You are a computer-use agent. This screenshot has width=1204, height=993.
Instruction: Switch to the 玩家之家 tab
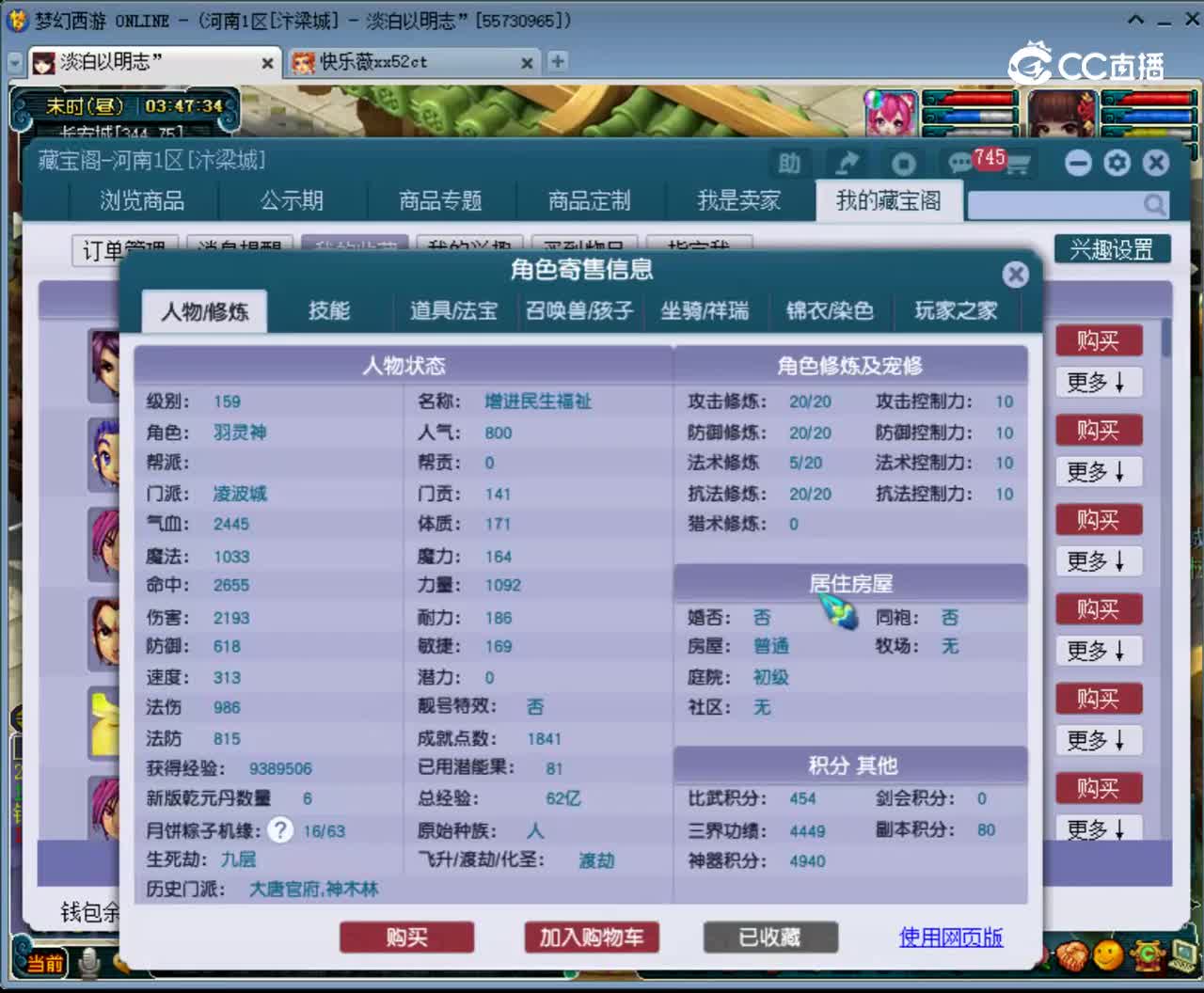point(956,311)
